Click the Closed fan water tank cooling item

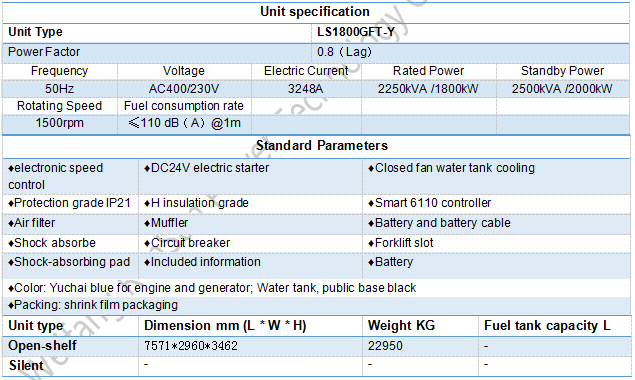(x=451, y=168)
